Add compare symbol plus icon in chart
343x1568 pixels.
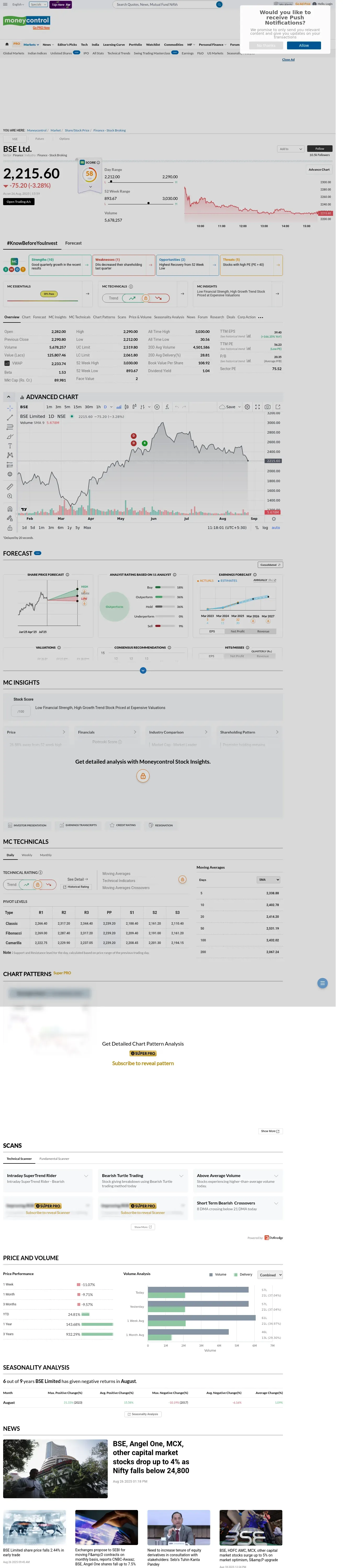[157, 407]
